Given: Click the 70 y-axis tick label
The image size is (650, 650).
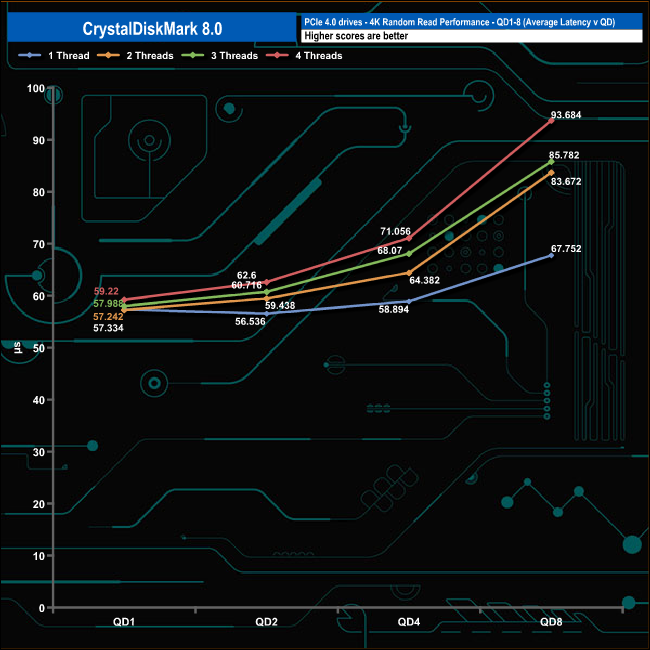Looking at the screenshot, I should [x=39, y=244].
